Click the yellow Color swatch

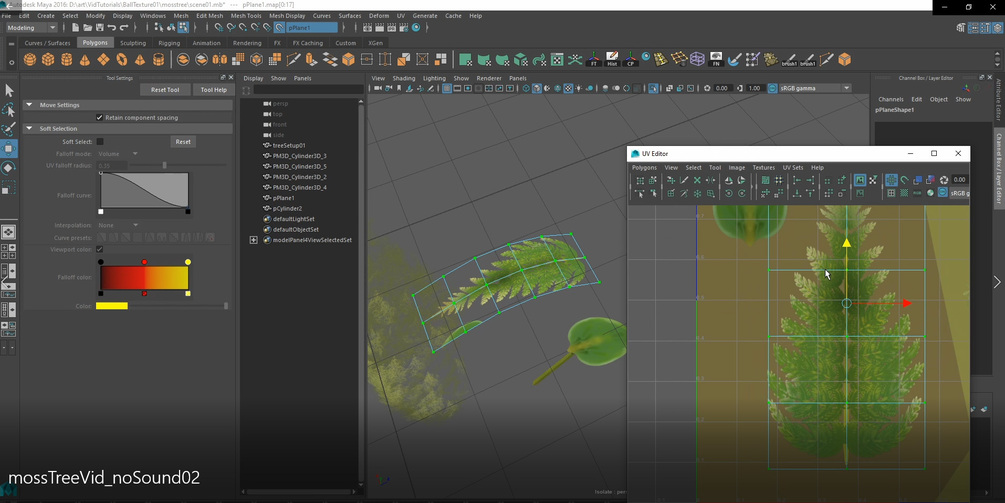click(111, 306)
